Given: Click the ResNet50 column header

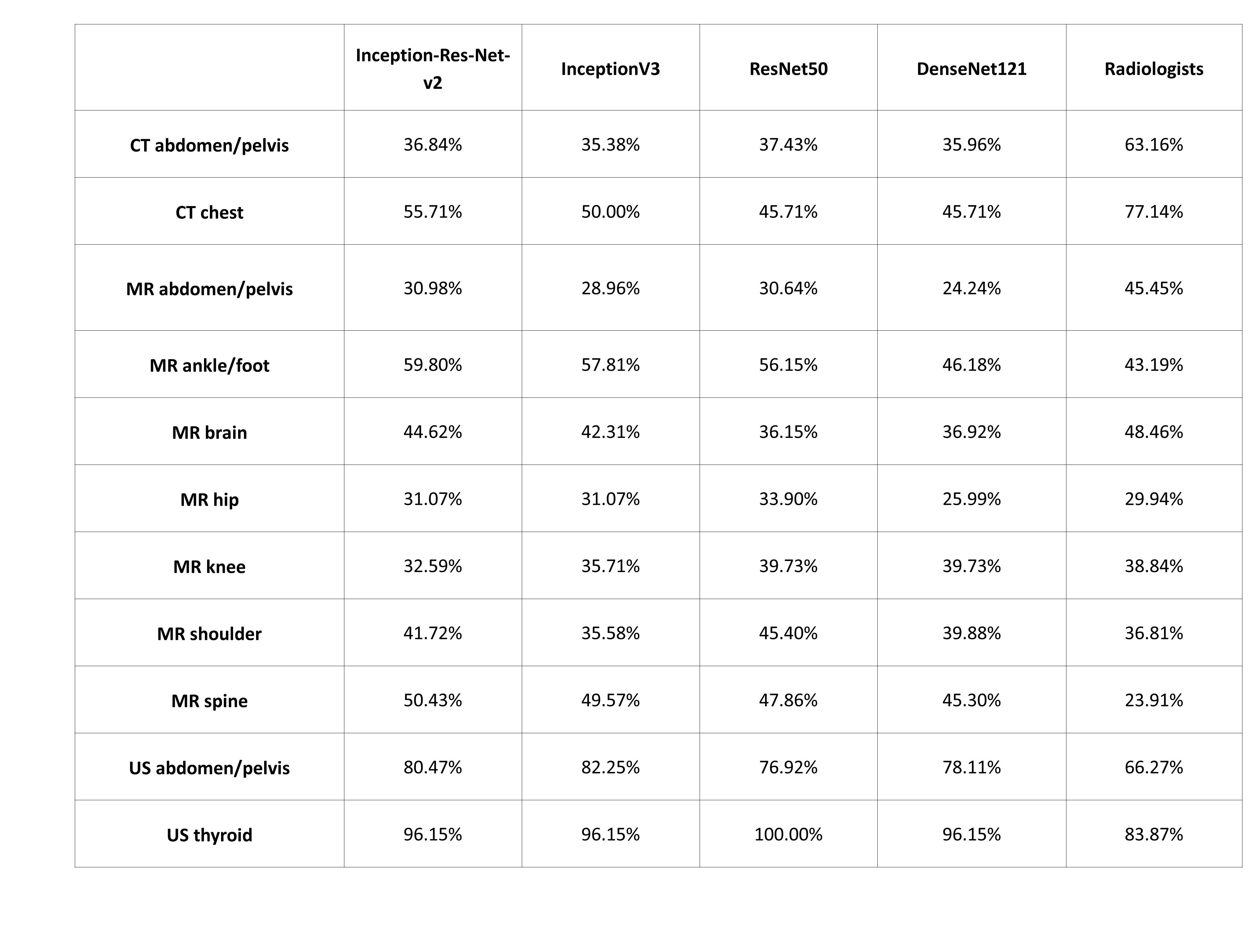Looking at the screenshot, I should pos(788,68).
